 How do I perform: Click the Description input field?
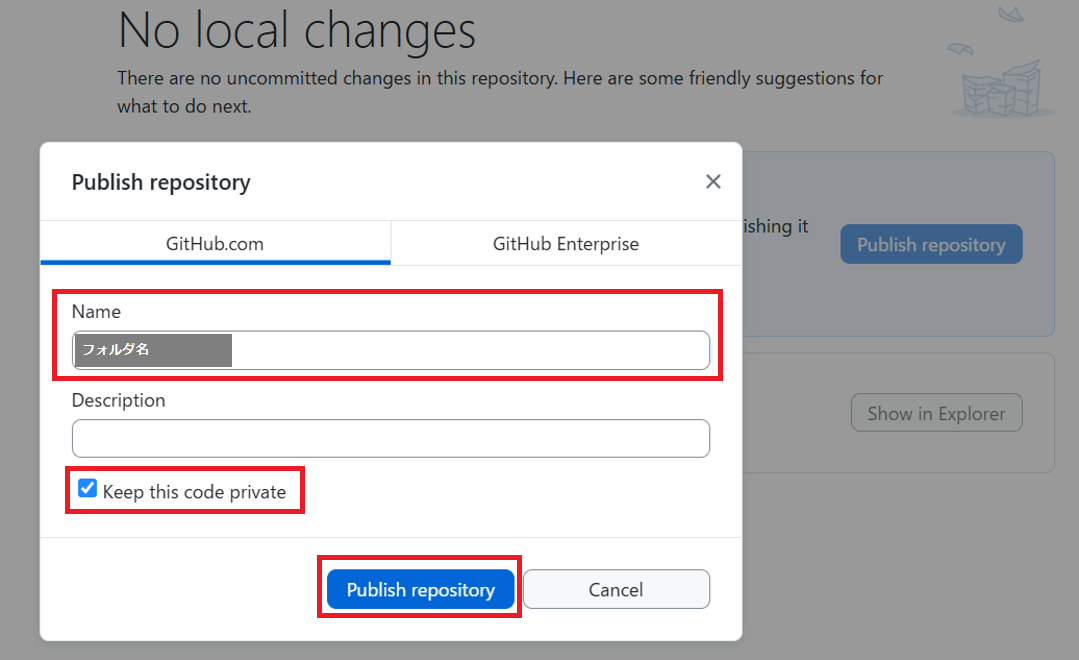[391, 438]
